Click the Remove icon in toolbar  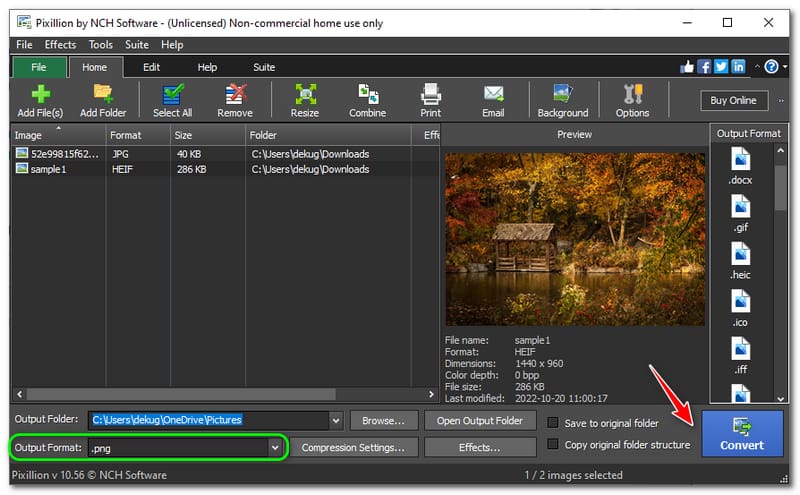pyautogui.click(x=235, y=100)
